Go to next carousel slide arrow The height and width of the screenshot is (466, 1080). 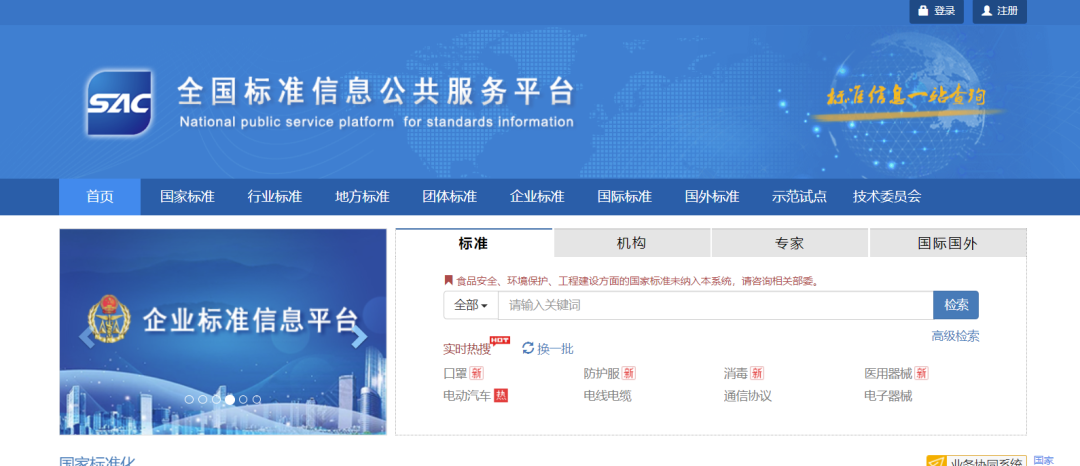[x=359, y=337]
